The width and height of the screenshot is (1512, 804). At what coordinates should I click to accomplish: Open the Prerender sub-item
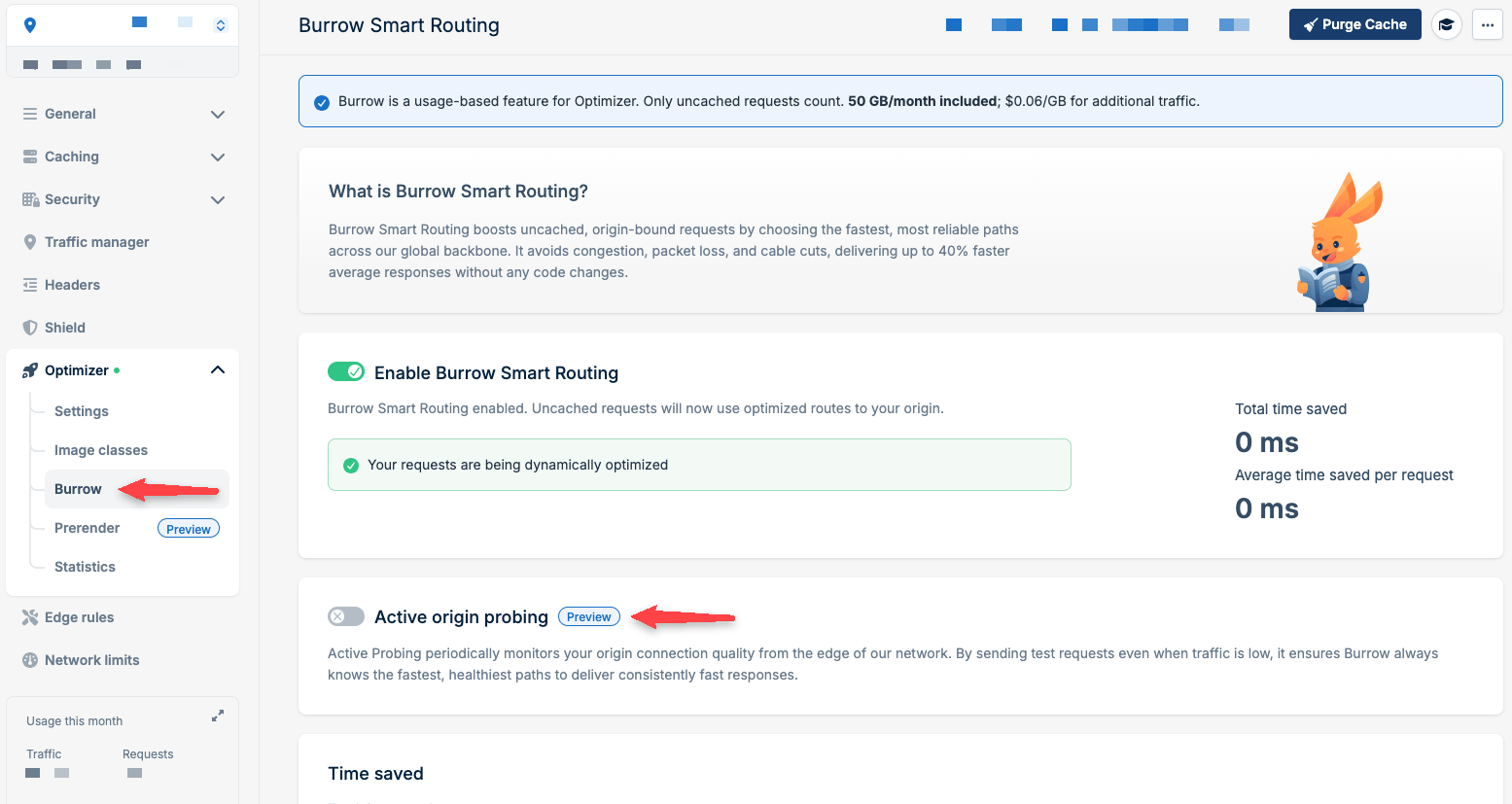tap(88, 528)
